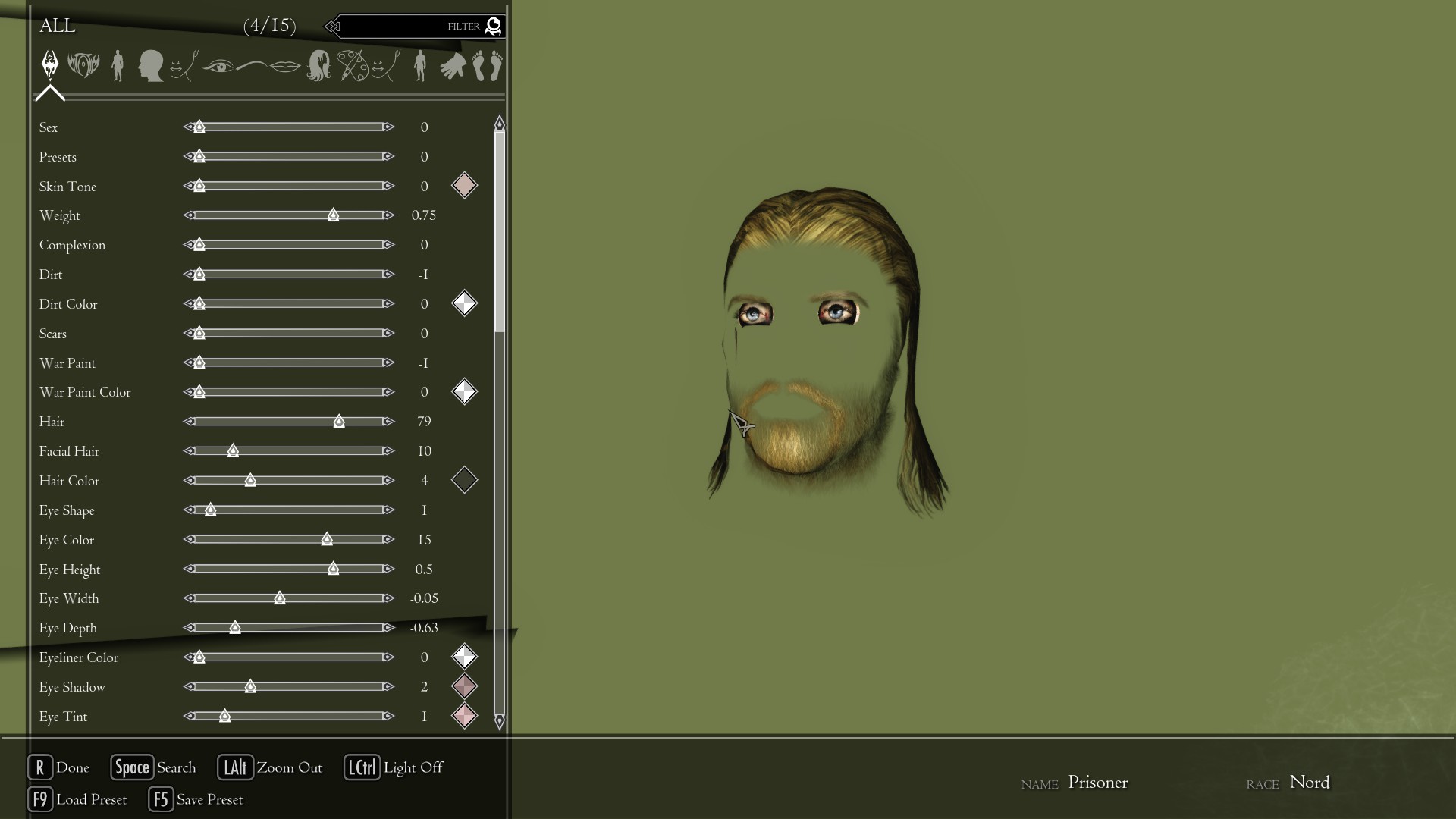Select the Skyrim dragon logo All category
Viewport: 1456px width, 819px height.
click(50, 65)
